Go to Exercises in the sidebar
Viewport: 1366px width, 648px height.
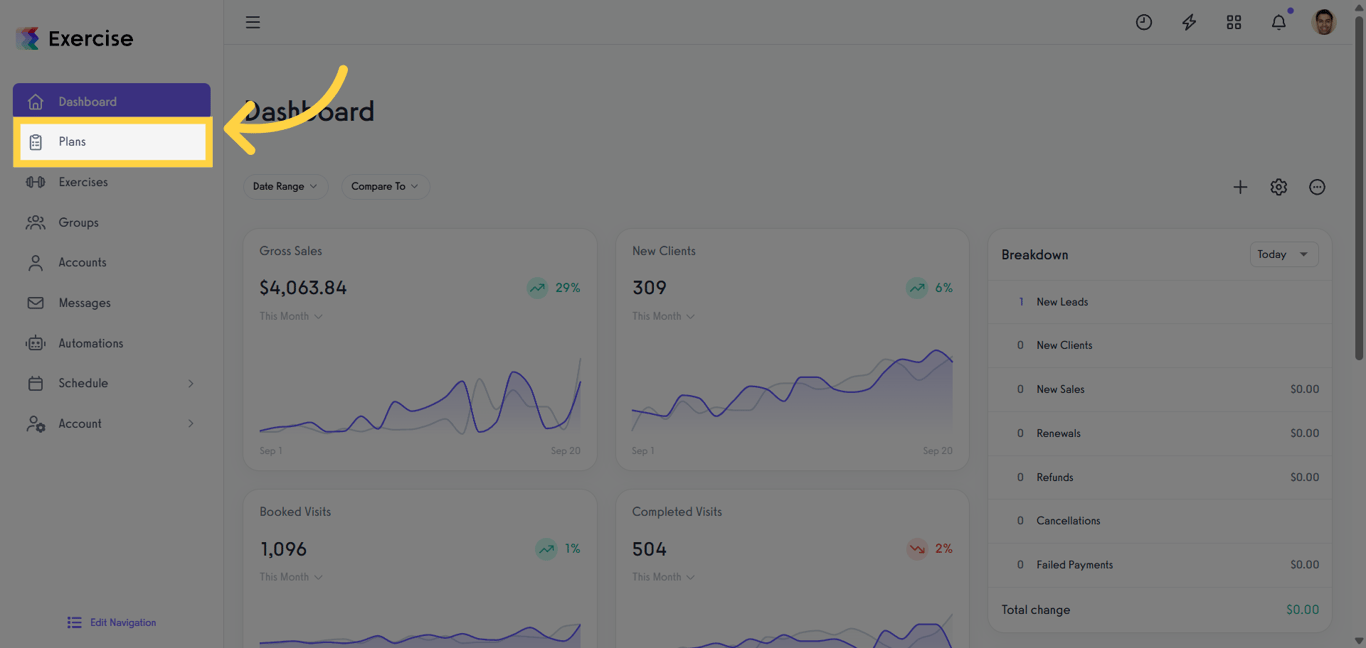(83, 182)
